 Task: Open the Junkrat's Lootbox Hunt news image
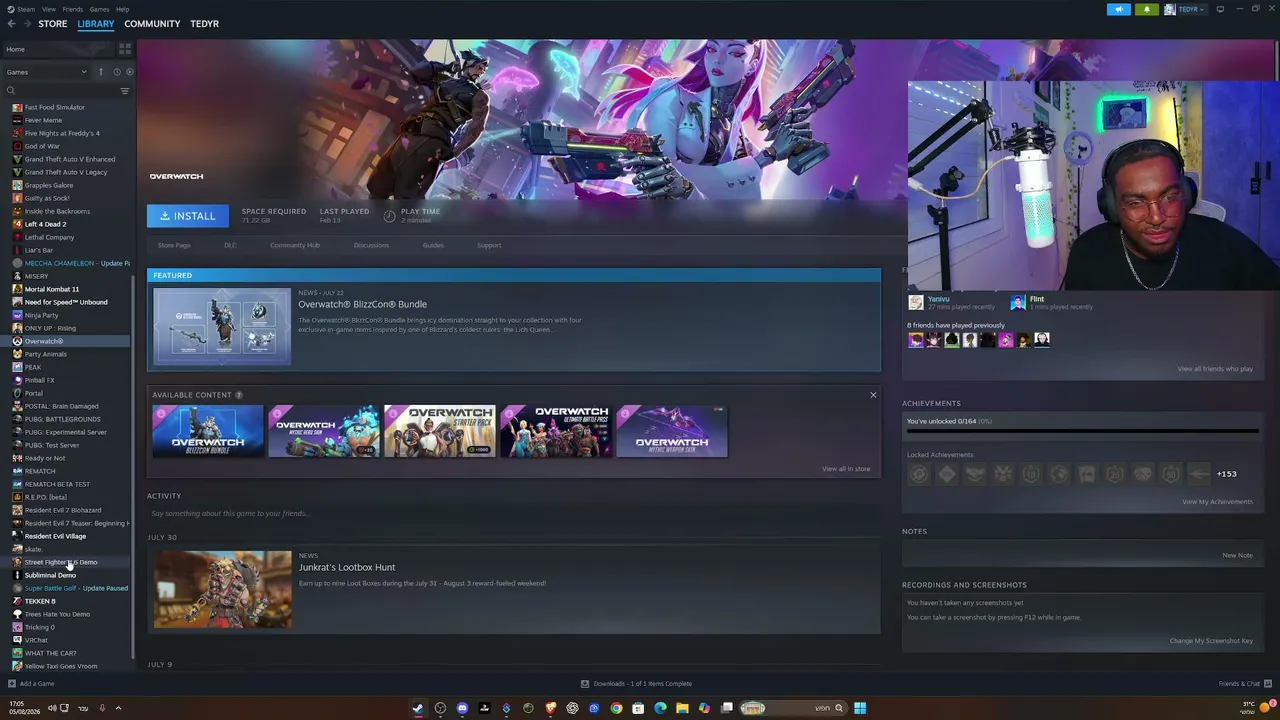[x=222, y=590]
